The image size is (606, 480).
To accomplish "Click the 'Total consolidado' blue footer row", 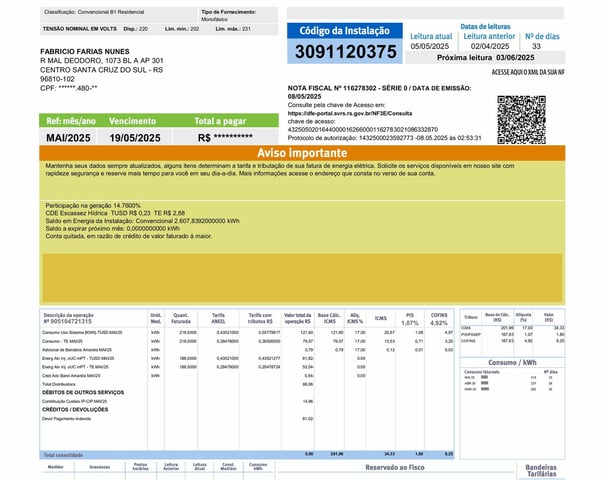I will pyautogui.click(x=247, y=454).
